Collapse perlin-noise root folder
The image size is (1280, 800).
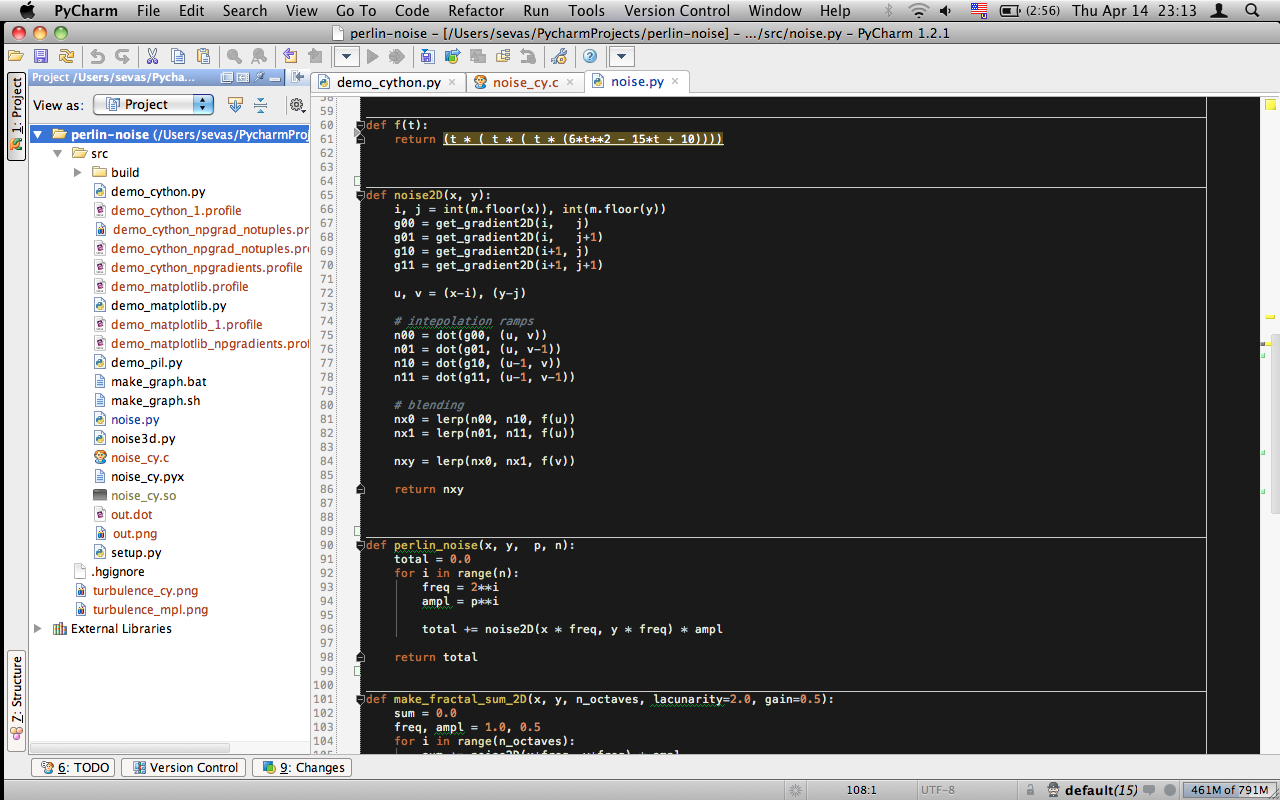38,134
